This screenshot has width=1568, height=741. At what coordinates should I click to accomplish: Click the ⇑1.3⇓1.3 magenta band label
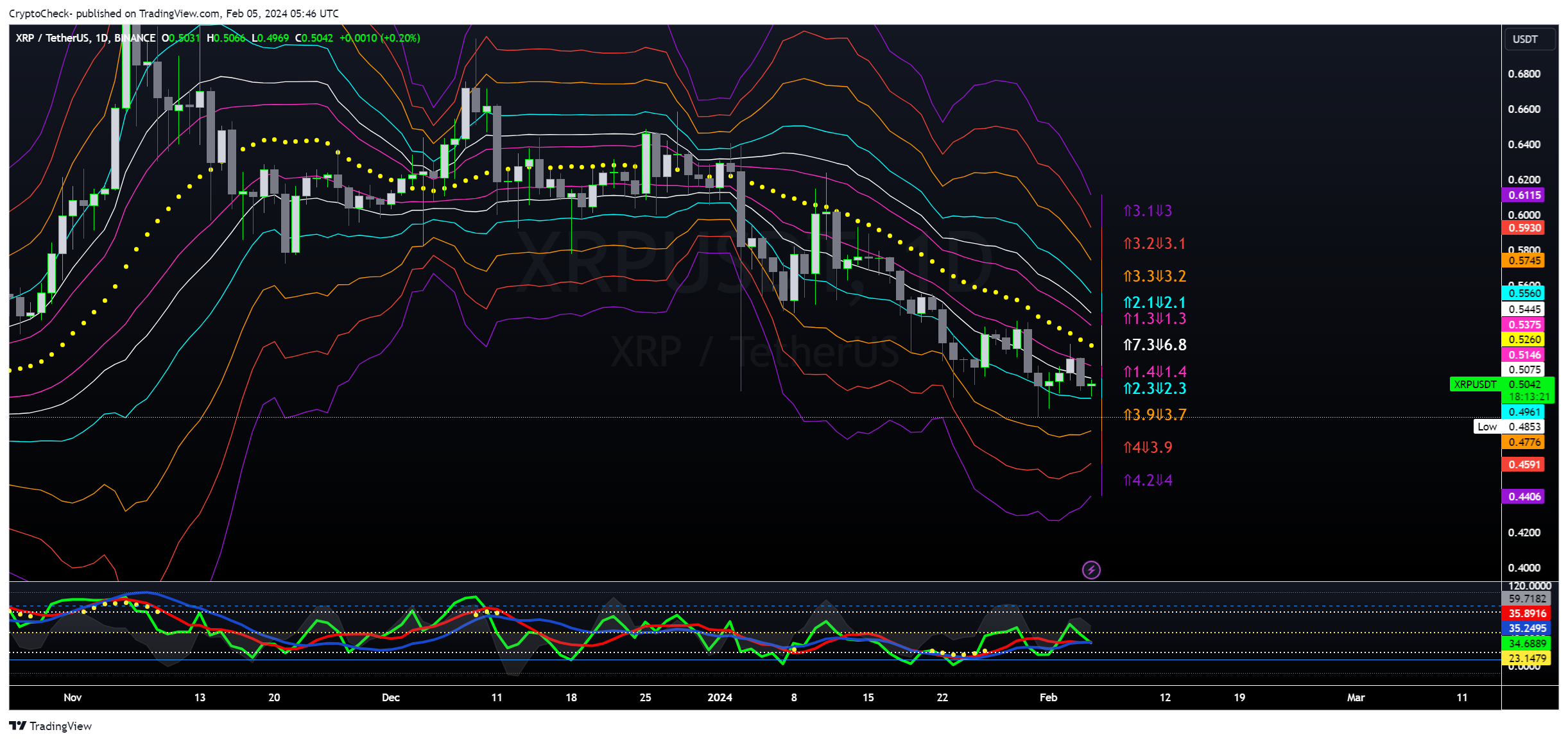pos(1155,318)
